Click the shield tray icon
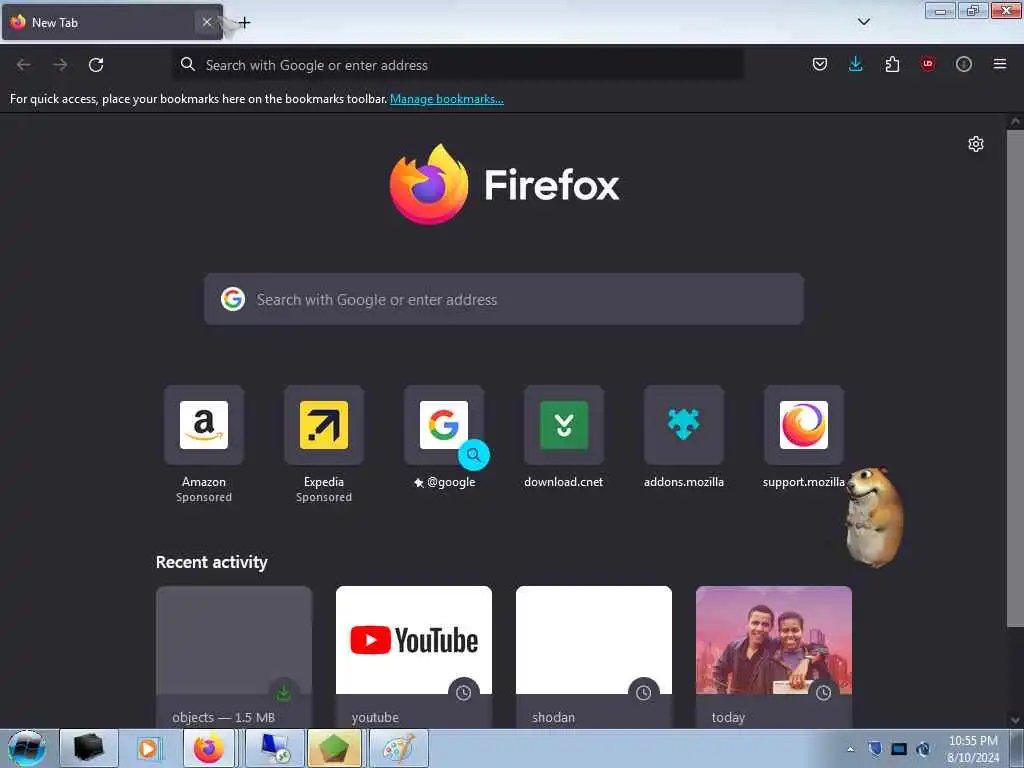The height and width of the screenshot is (768, 1024). [x=875, y=749]
